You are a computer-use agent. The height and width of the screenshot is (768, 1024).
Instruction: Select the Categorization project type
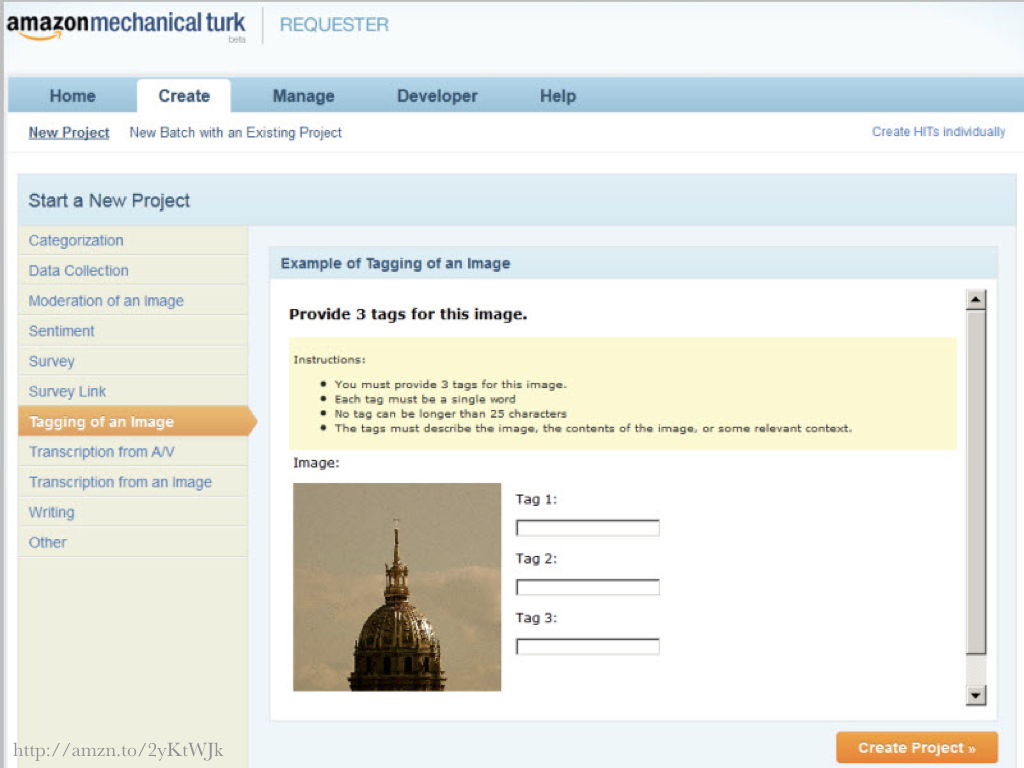[x=133, y=240]
